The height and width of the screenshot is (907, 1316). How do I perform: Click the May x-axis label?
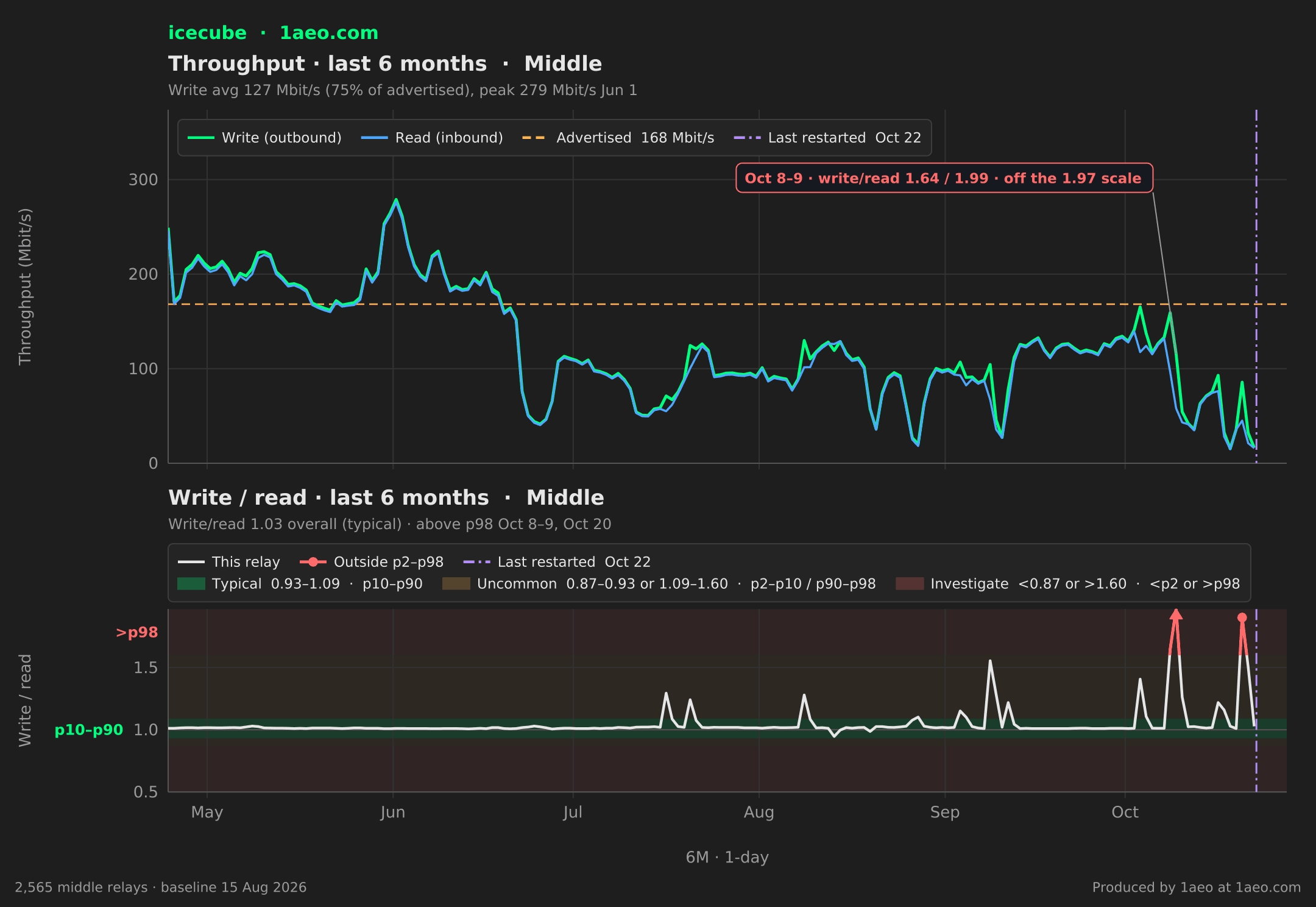(x=207, y=813)
